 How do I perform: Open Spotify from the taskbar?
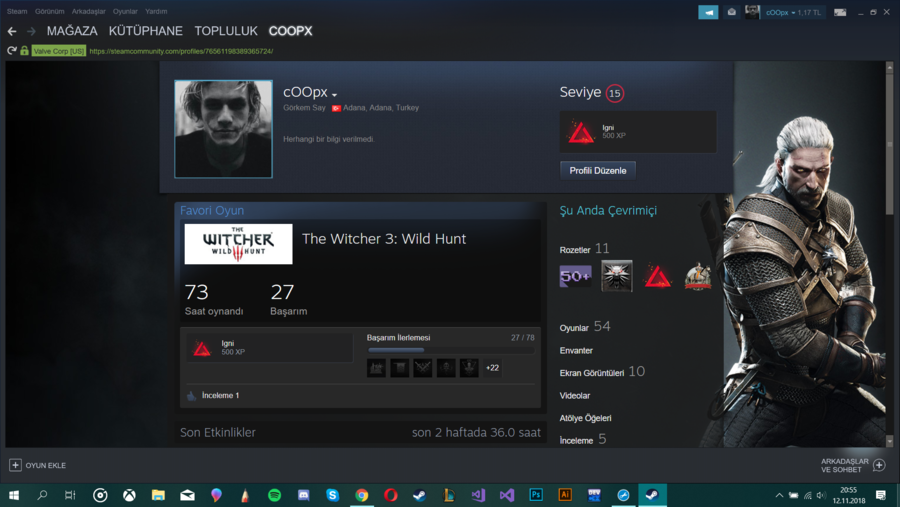point(274,495)
